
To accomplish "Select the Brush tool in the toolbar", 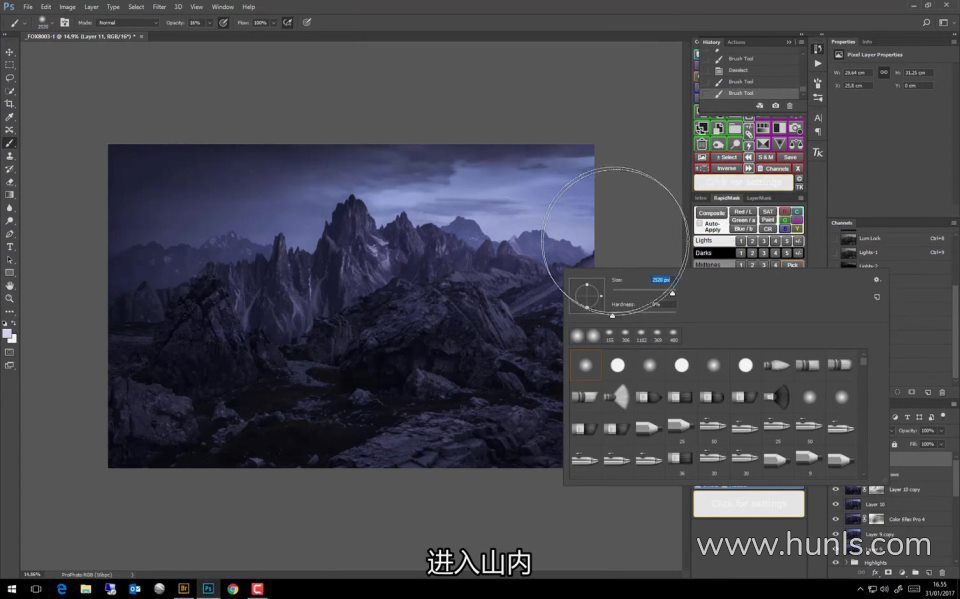I will pyautogui.click(x=9, y=143).
